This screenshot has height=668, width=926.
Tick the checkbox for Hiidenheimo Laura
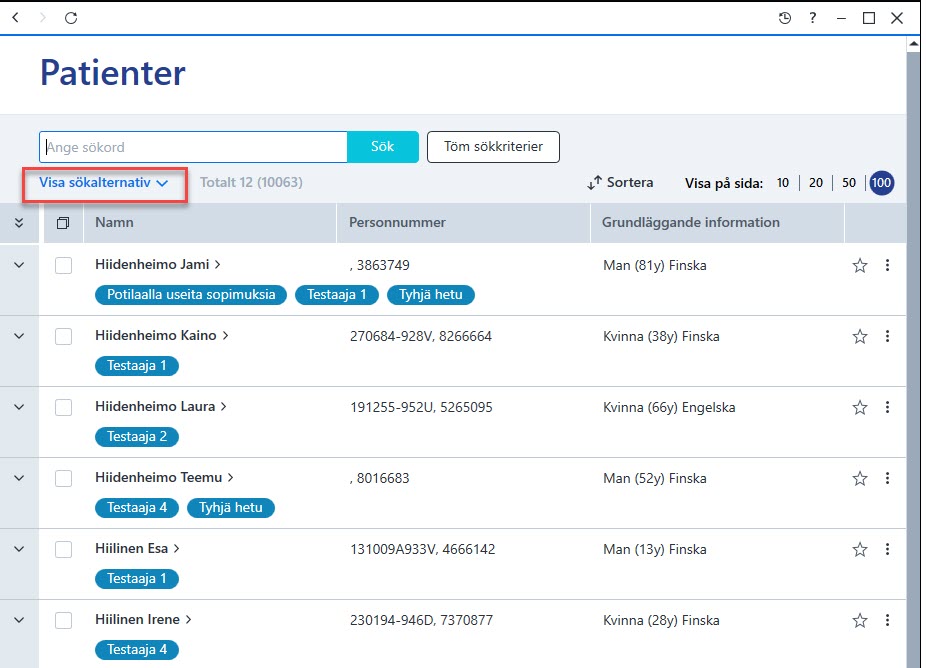[63, 407]
